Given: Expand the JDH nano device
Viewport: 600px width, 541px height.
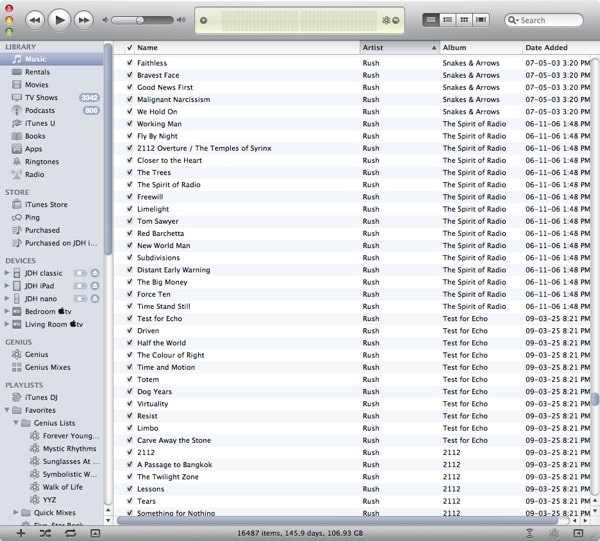Looking at the screenshot, I should pos(7,298).
